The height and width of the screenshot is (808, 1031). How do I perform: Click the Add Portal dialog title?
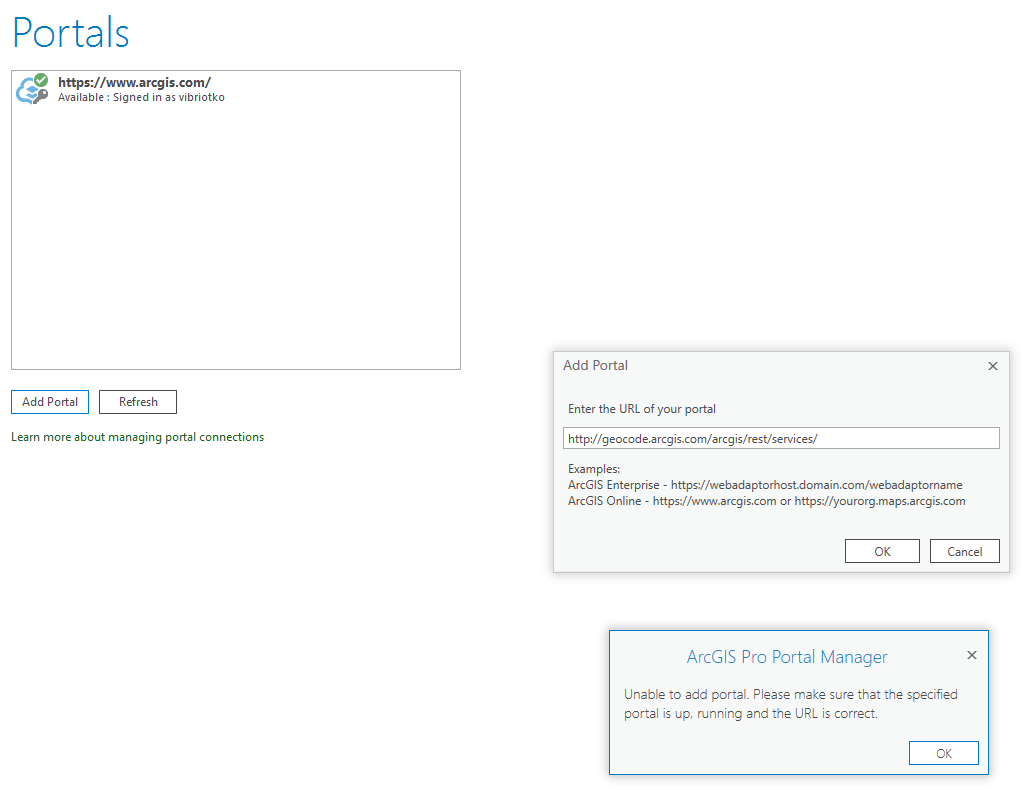[x=595, y=366]
